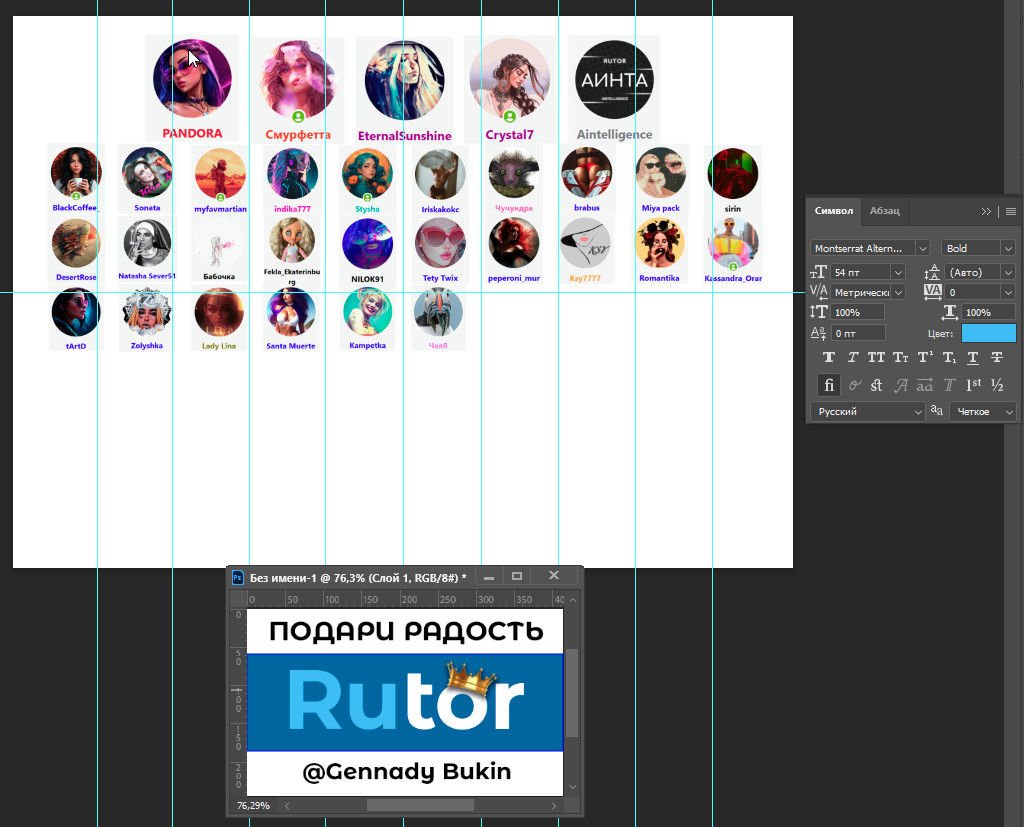The height and width of the screenshot is (827, 1024).
Task: Toggle Underline text style
Action: coord(973,358)
